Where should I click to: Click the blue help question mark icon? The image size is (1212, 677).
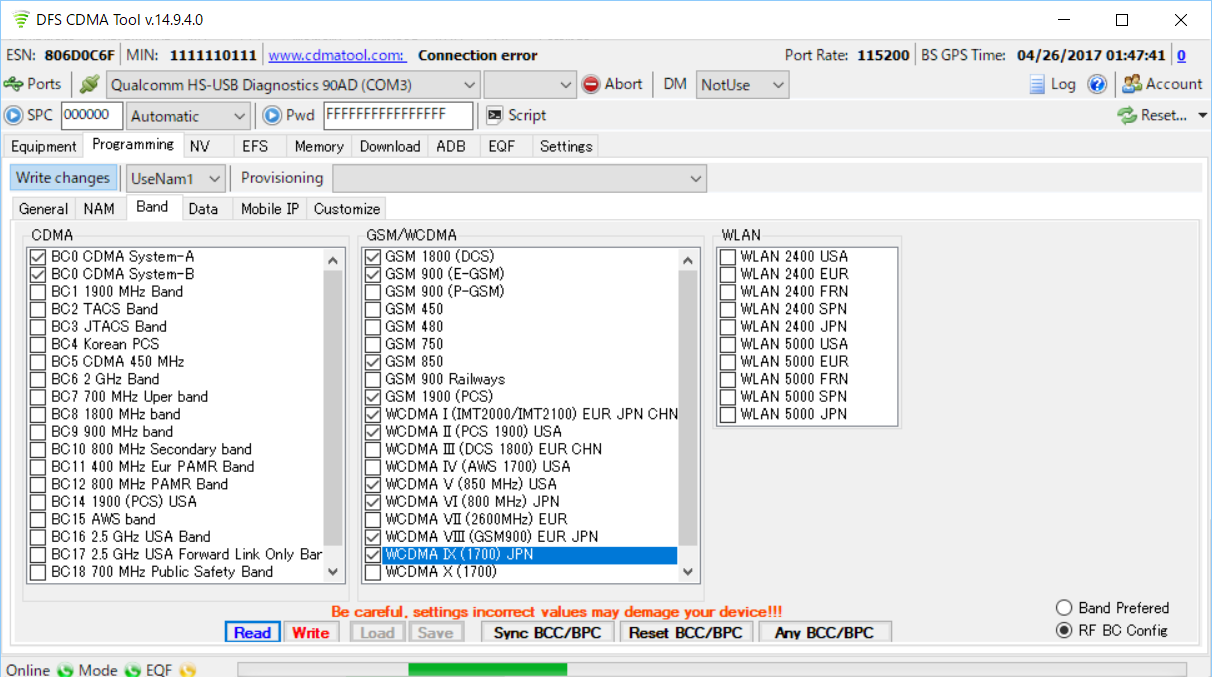pos(1097,85)
